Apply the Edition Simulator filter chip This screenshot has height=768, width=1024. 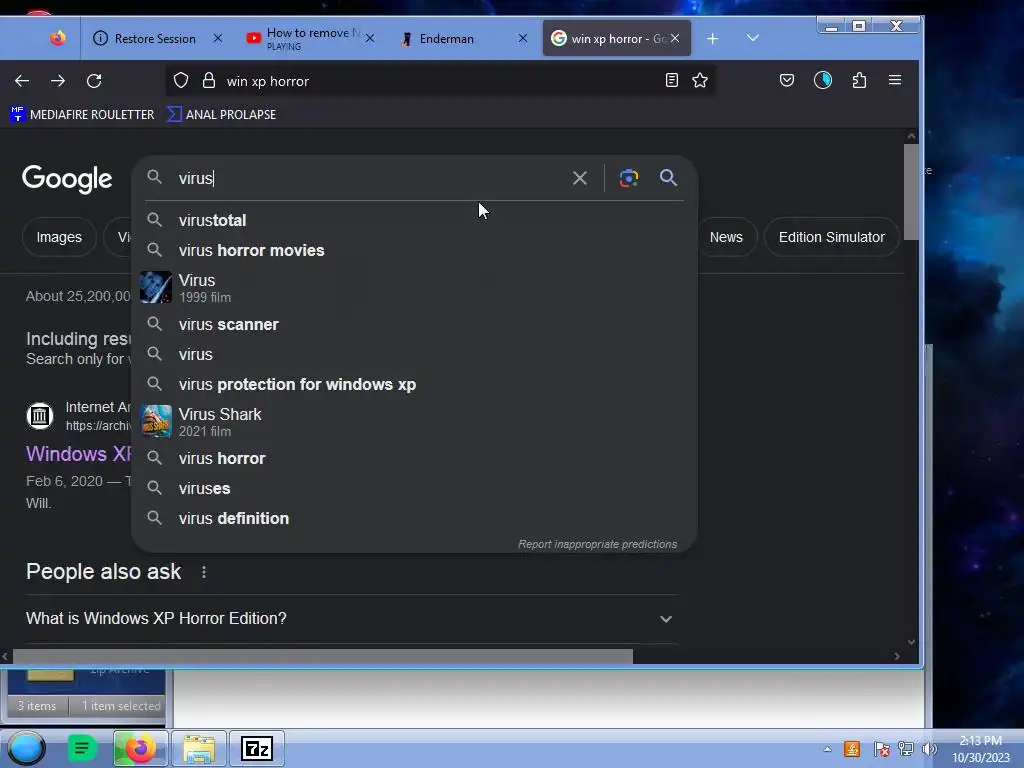(831, 237)
